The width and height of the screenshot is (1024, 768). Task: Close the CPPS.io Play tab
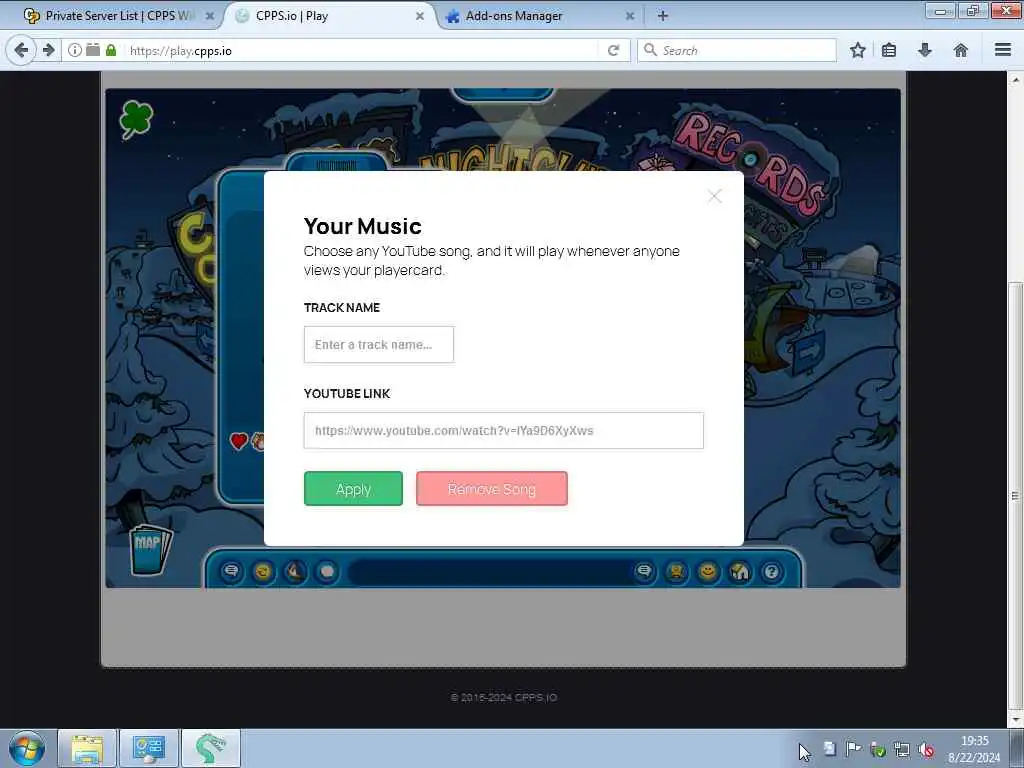click(420, 16)
